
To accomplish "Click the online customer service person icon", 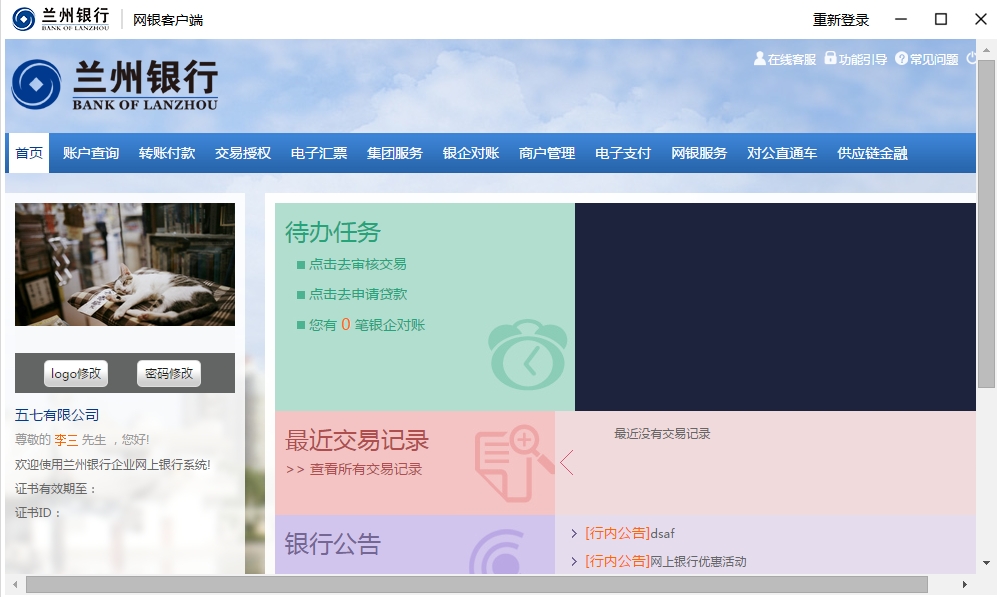I will click(759, 59).
